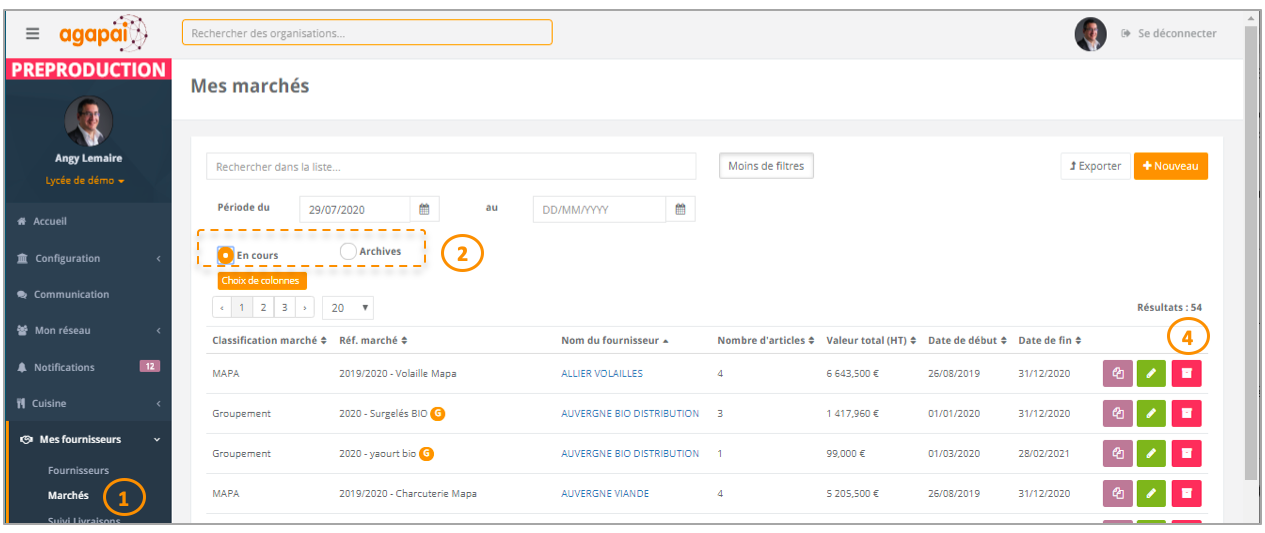The width and height of the screenshot is (1265, 533).
Task: Click the G badge on Surgelés BIO
Action: (438, 413)
